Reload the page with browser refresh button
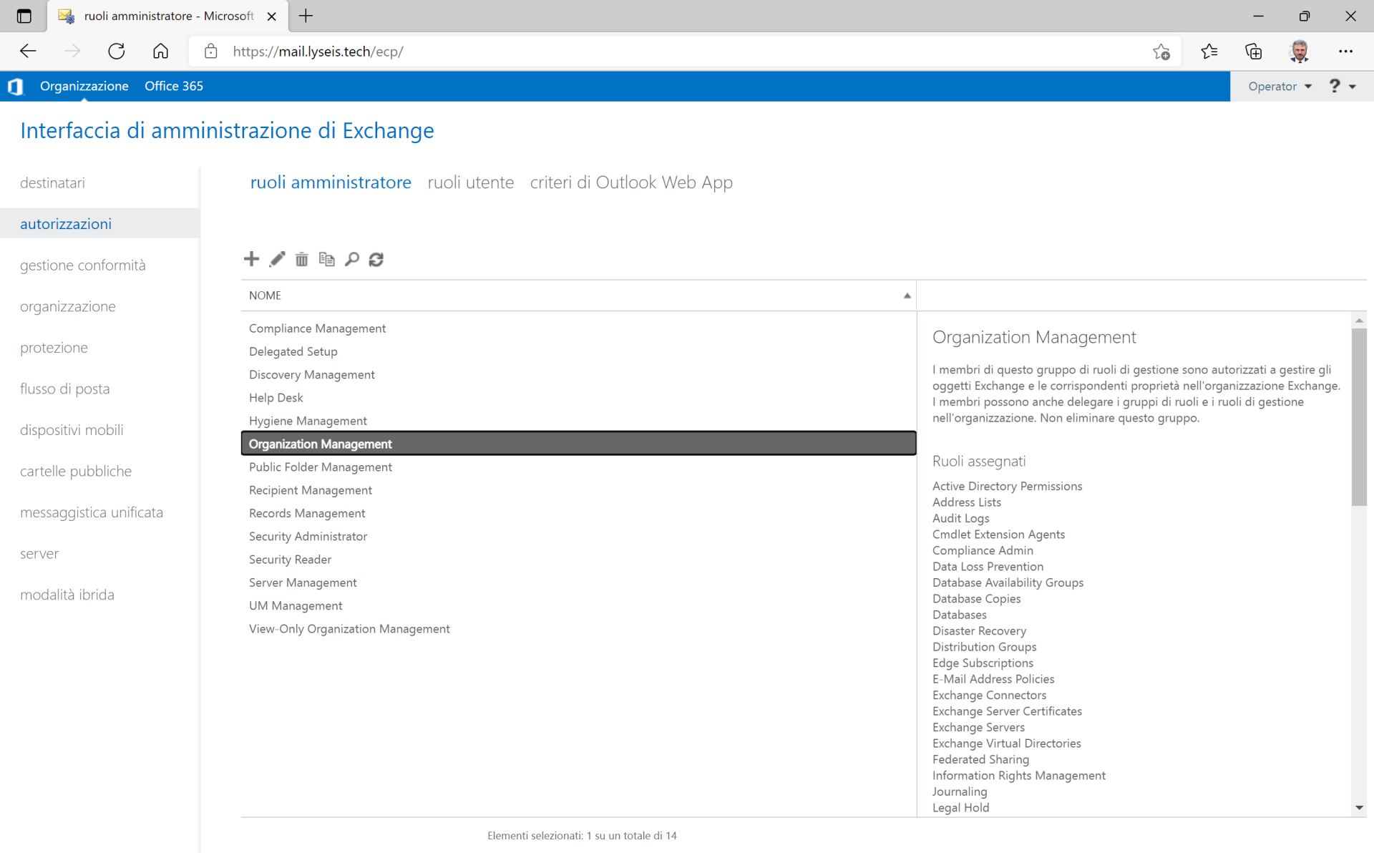The height and width of the screenshot is (868, 1374). pos(117,52)
